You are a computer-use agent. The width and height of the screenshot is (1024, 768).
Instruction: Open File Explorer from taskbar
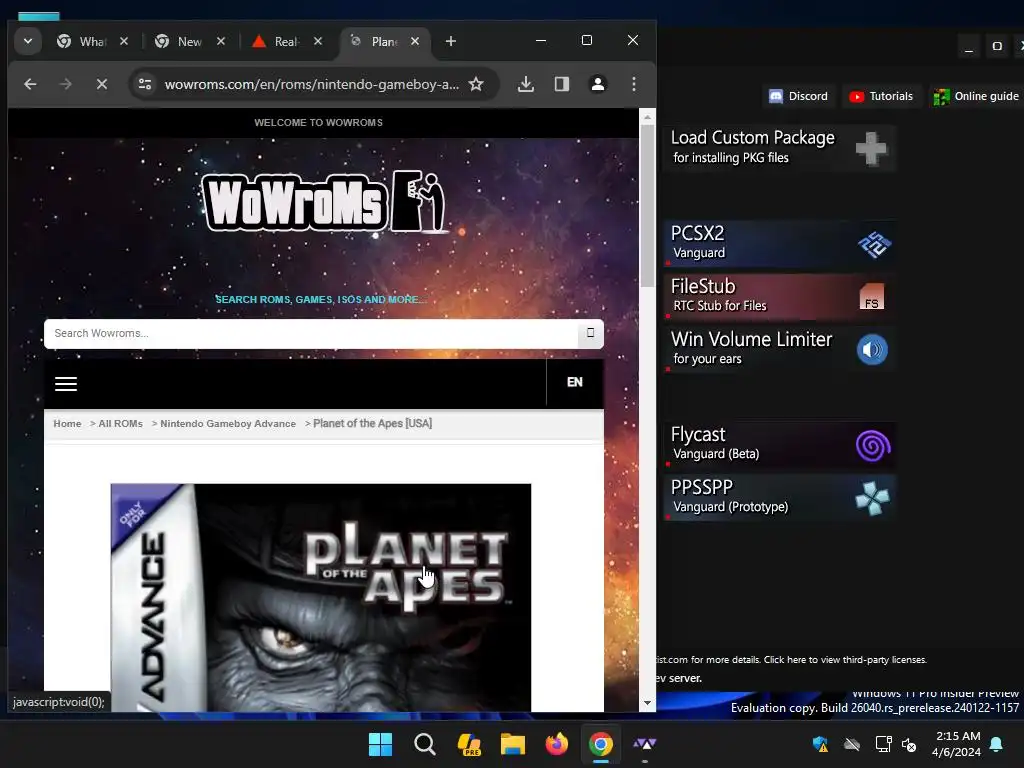(513, 744)
